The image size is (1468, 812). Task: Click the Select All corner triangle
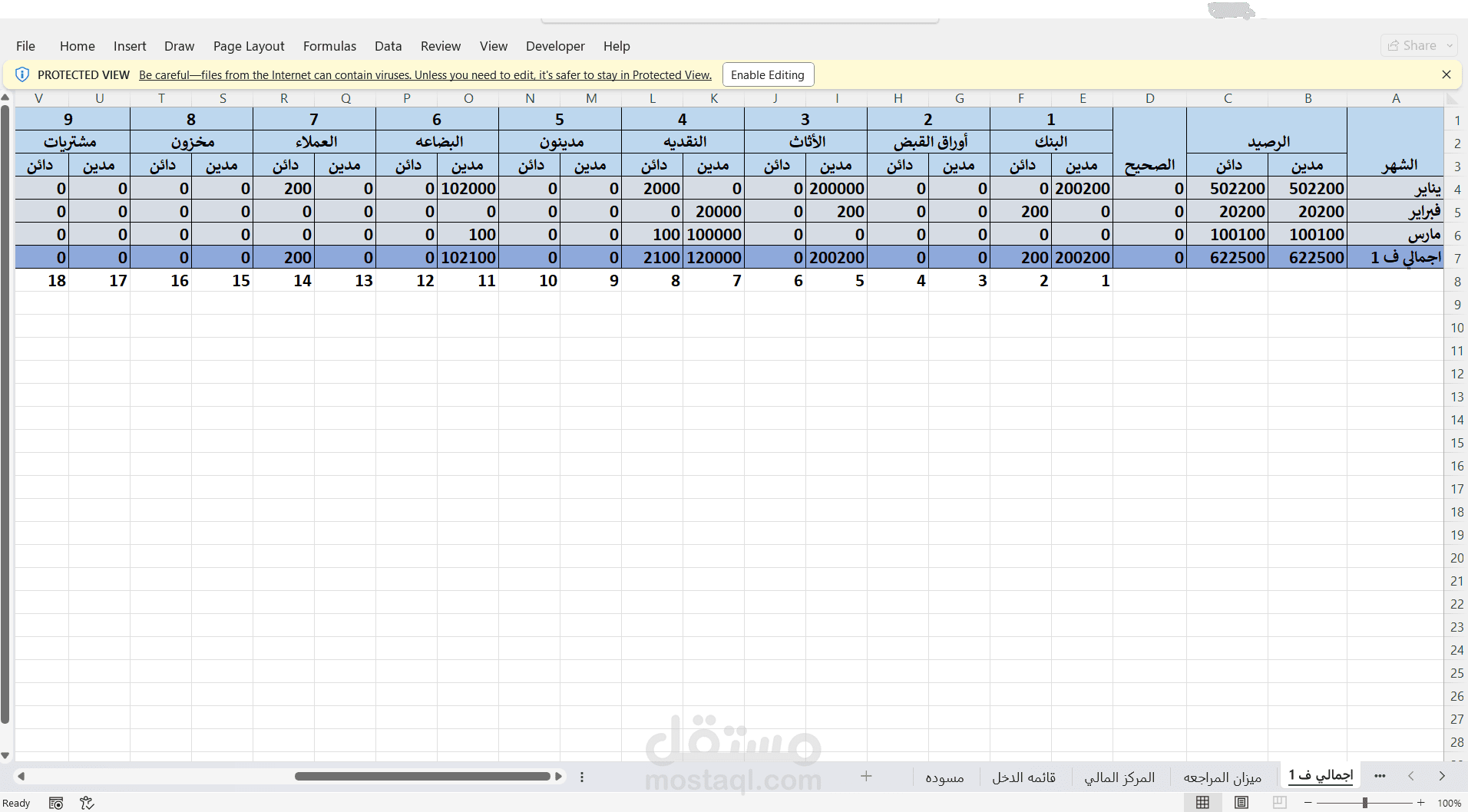pyautogui.click(x=1452, y=98)
